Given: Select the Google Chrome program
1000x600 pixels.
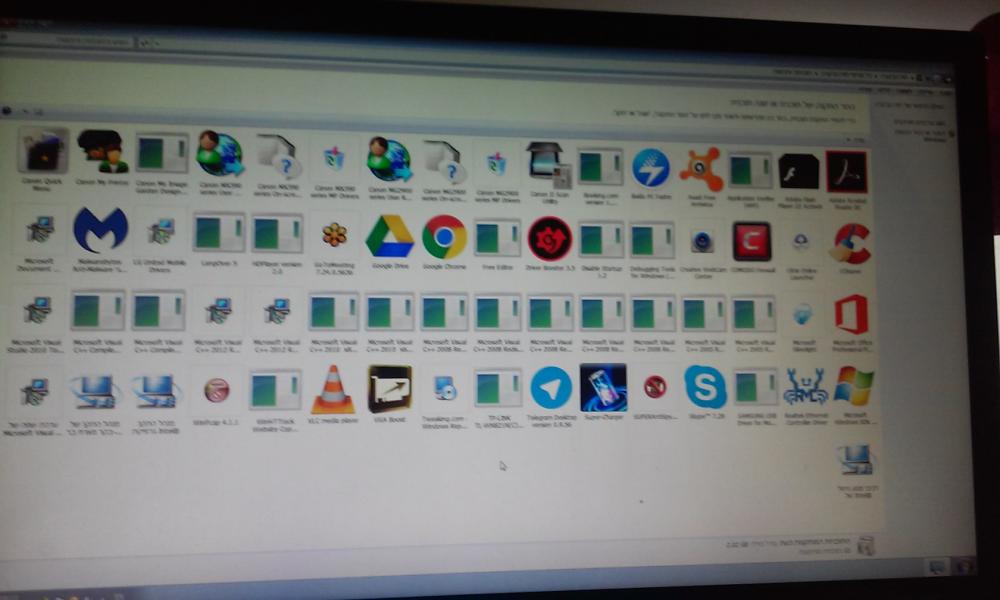Looking at the screenshot, I should tap(444, 237).
